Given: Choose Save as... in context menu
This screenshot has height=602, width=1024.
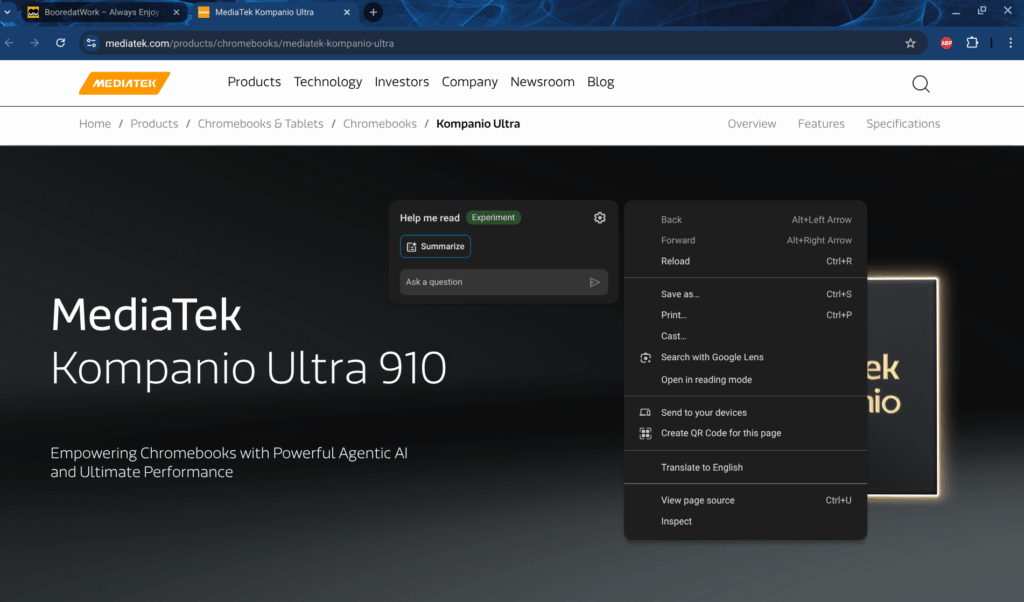Looking at the screenshot, I should tap(745, 294).
